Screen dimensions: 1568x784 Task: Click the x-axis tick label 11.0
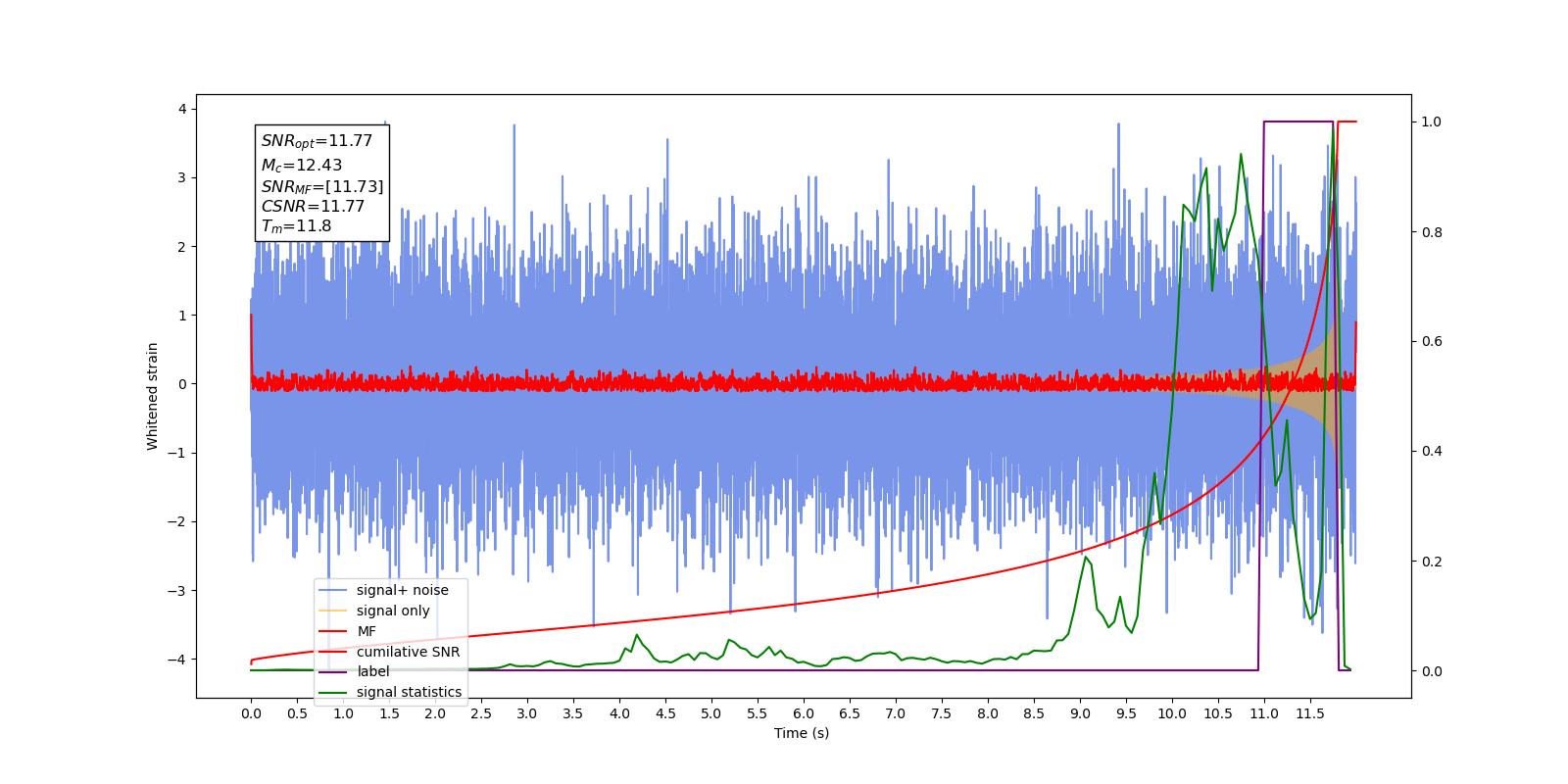click(1264, 713)
